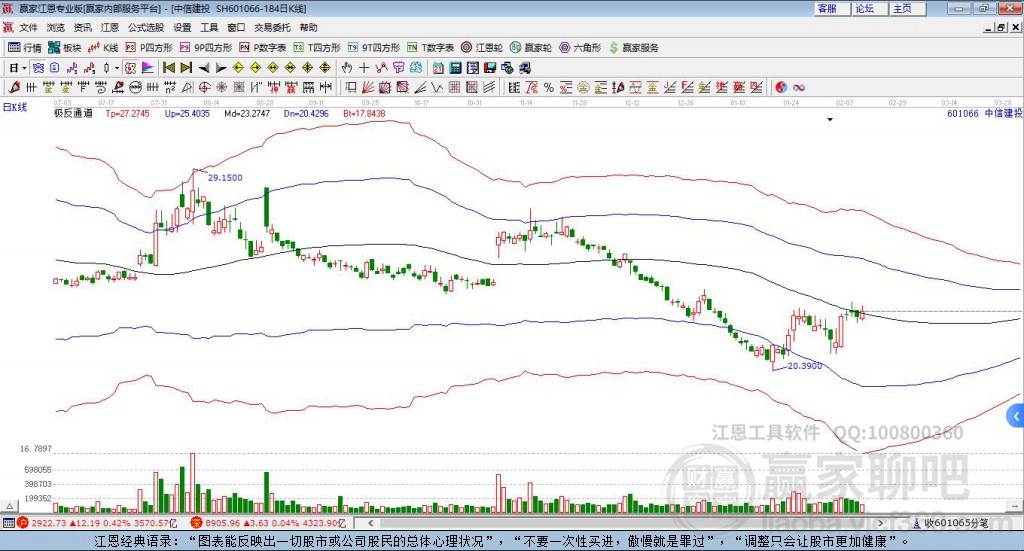The image size is (1024, 551).
Task: Select the Gann fan lines tool
Action: point(368,87)
